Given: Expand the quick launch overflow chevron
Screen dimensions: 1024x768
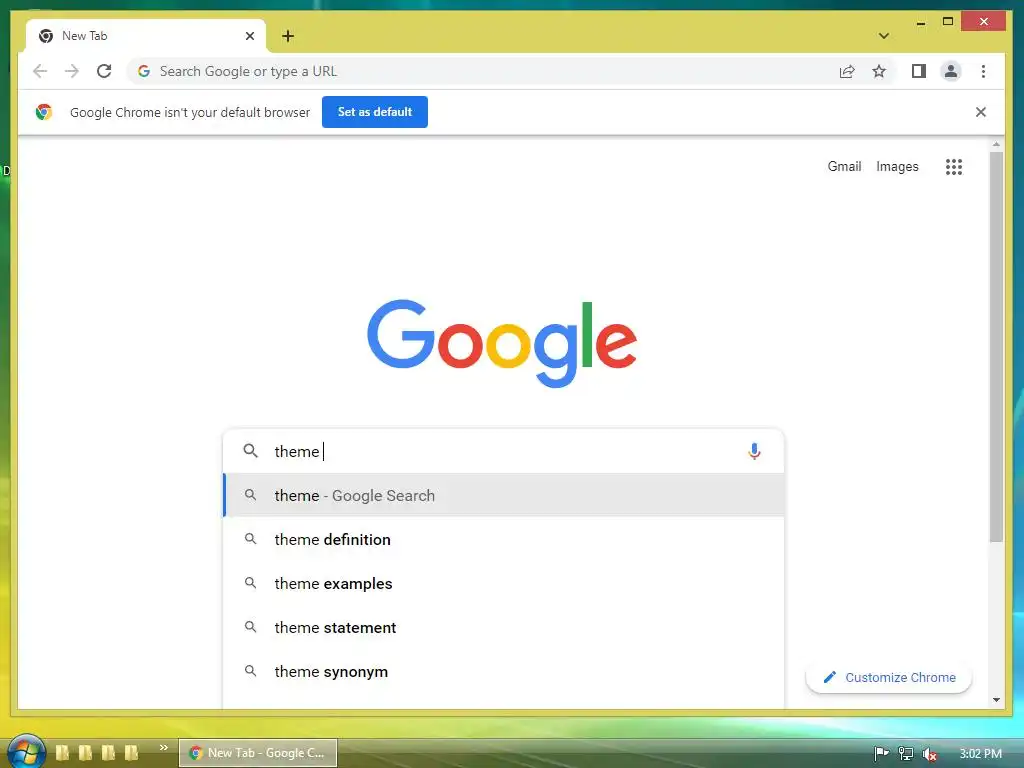Looking at the screenshot, I should [x=163, y=748].
